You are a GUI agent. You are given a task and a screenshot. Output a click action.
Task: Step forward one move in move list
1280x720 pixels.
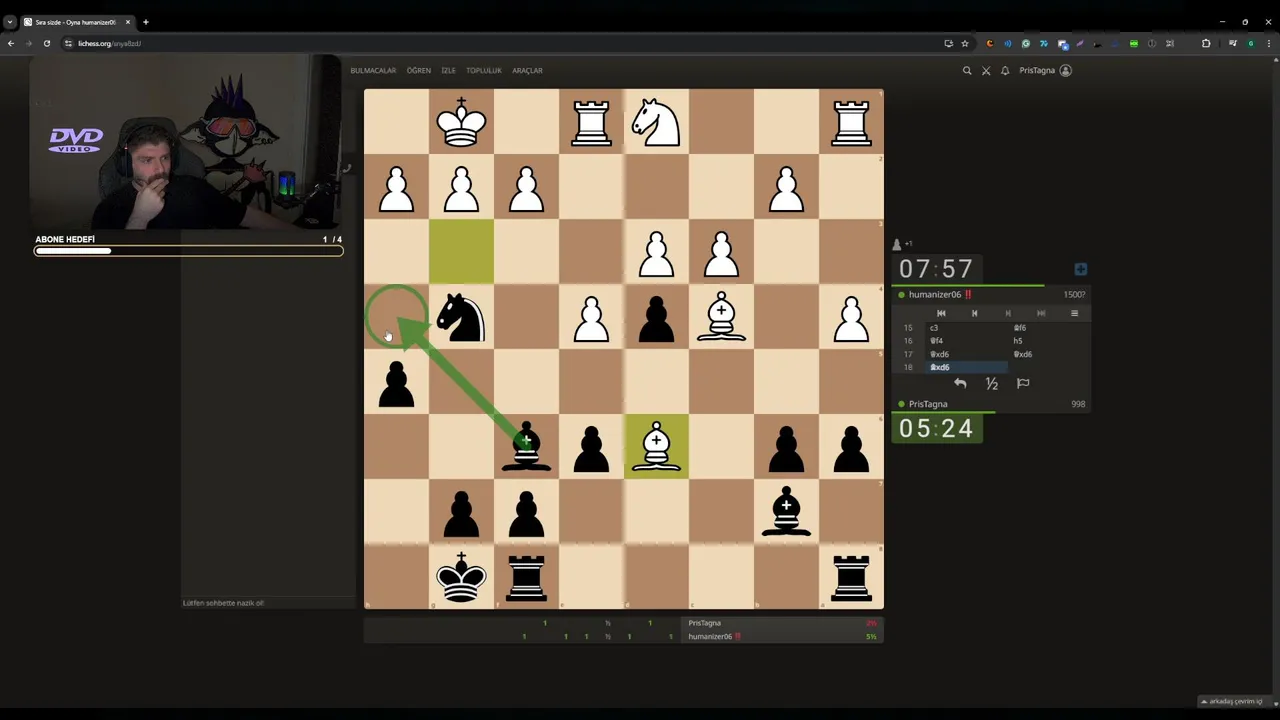pos(1008,313)
